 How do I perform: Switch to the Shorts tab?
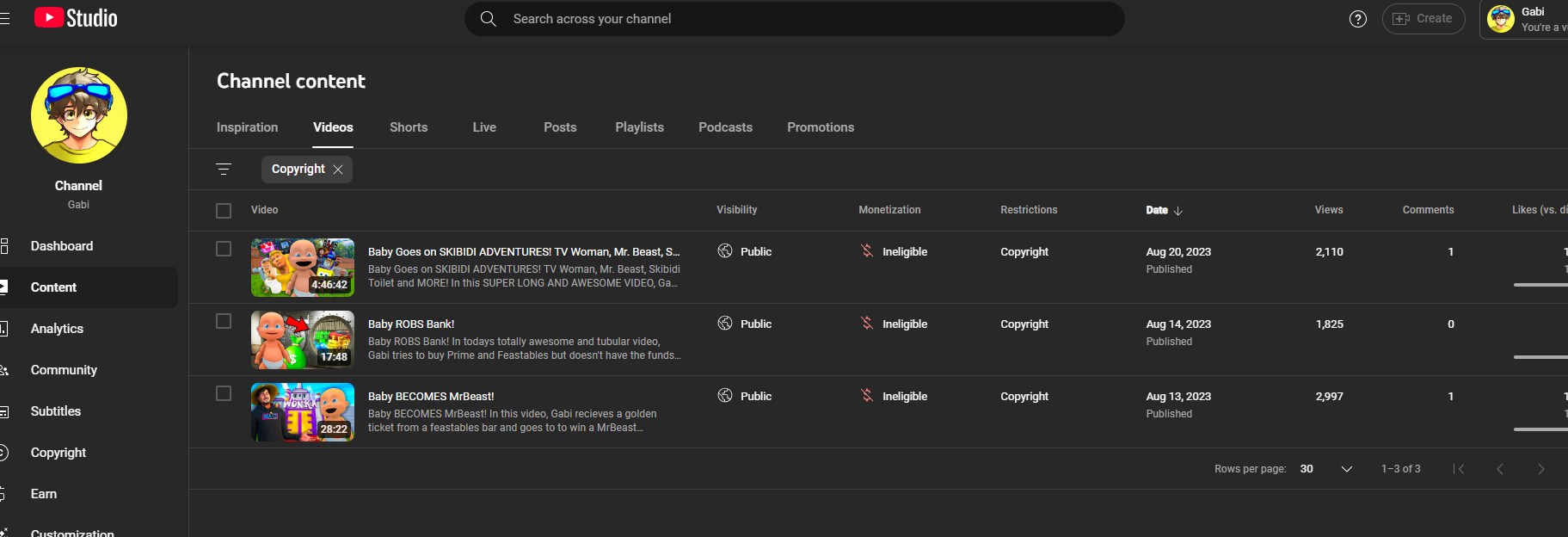pyautogui.click(x=409, y=127)
